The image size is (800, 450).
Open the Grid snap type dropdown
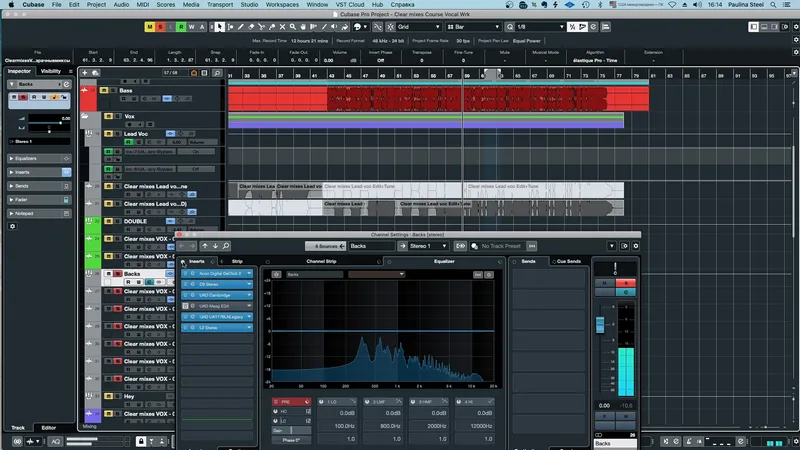click(419, 27)
